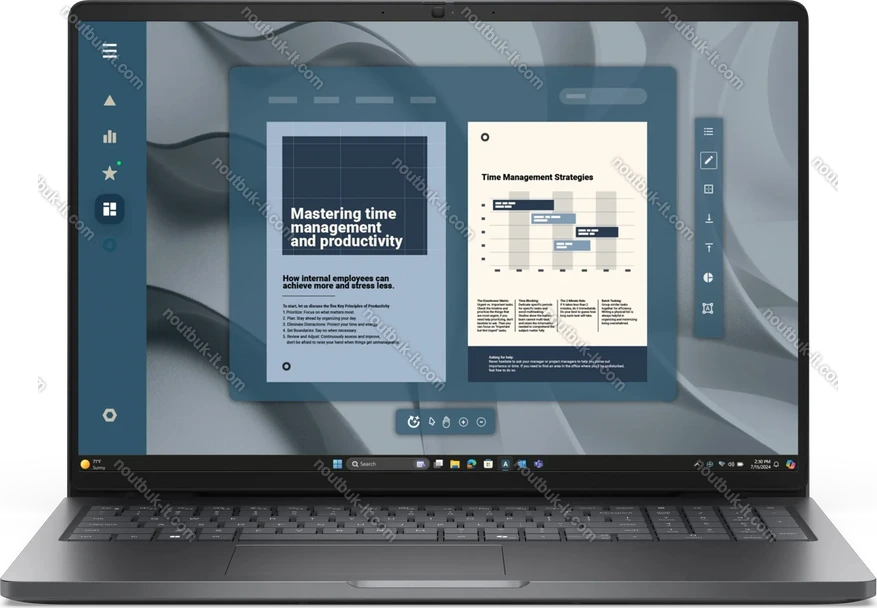Select the pencil edit tool
The width and height of the screenshot is (877, 608).
[708, 160]
